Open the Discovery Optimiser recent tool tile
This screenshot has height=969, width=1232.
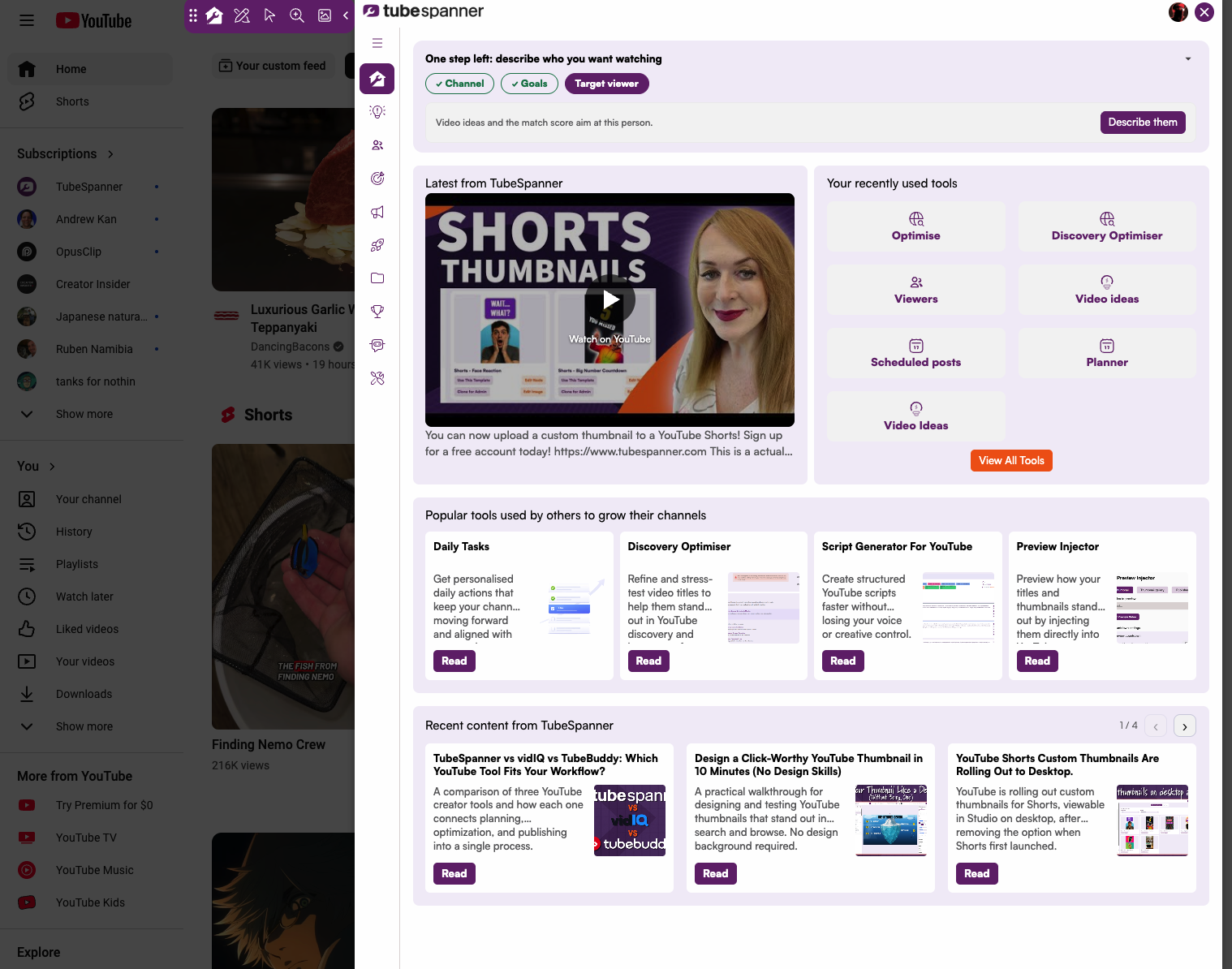pyautogui.click(x=1107, y=226)
